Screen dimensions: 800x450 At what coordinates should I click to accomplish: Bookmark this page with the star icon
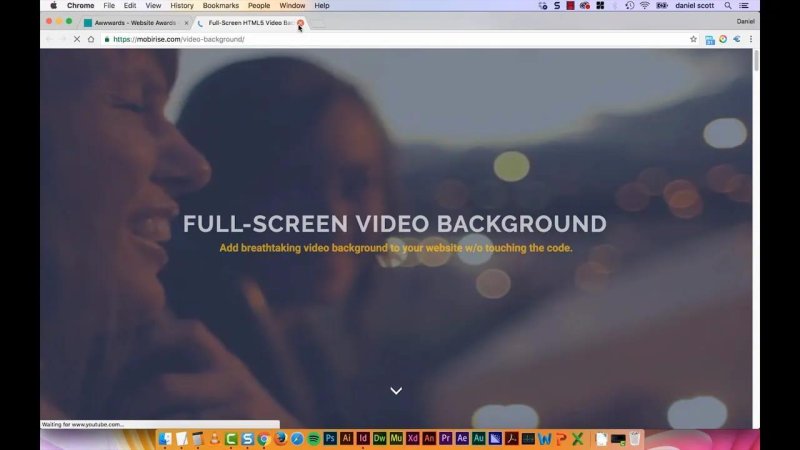point(693,39)
